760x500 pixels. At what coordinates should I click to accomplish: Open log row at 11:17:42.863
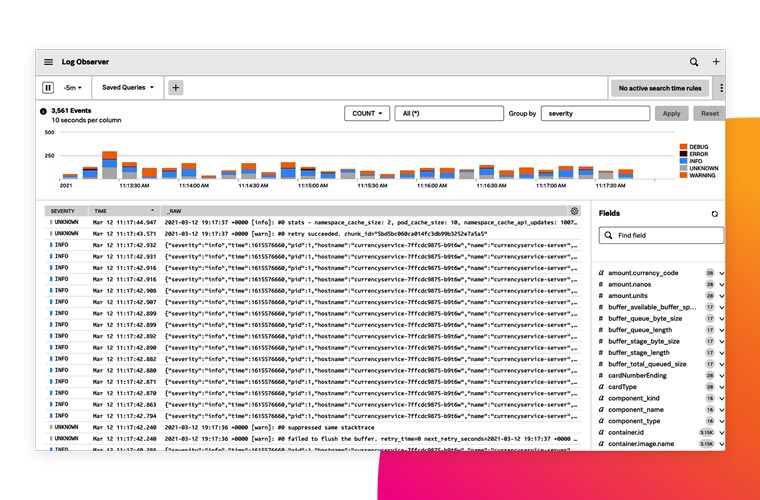pos(313,405)
